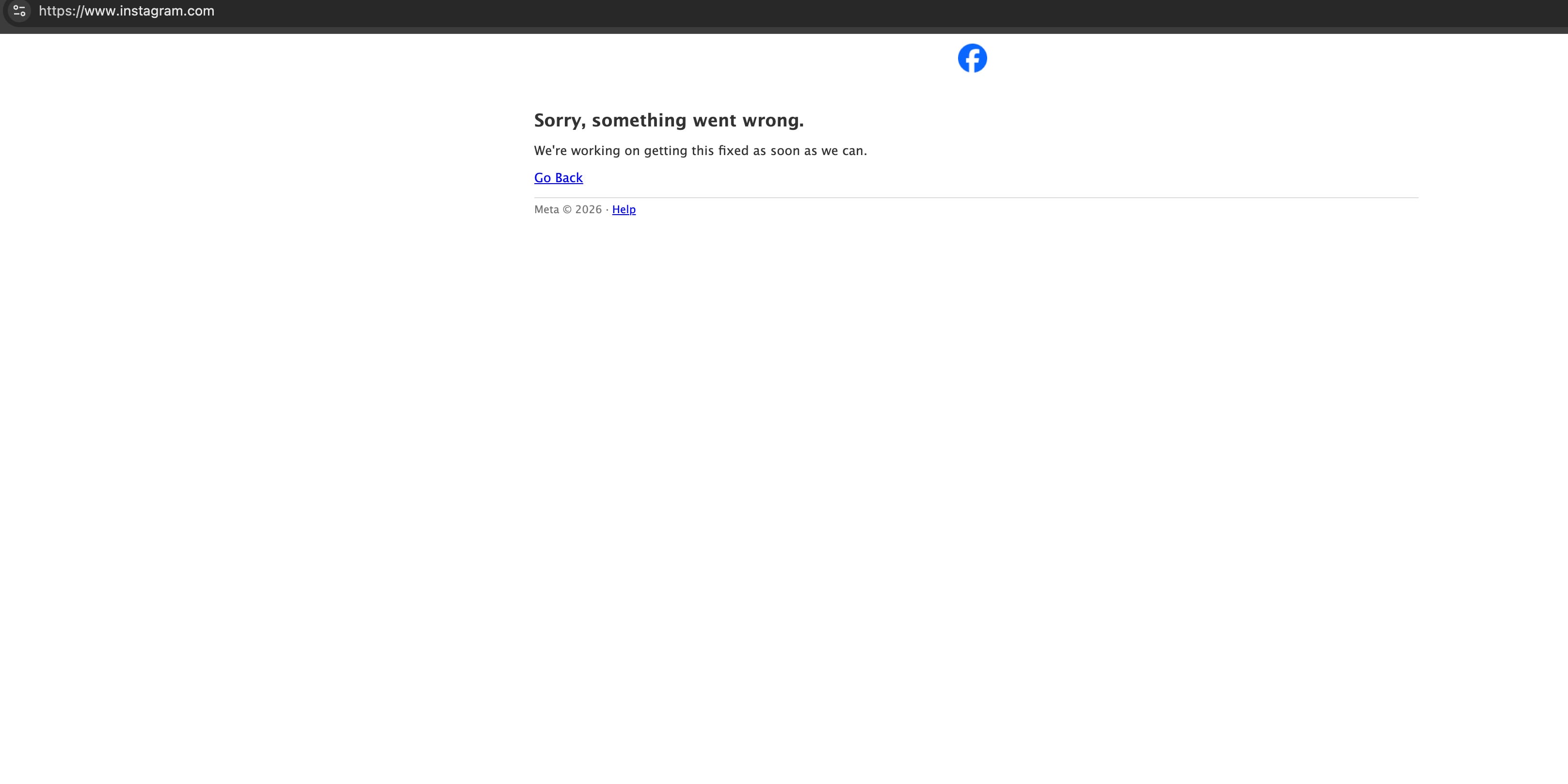
Task: Click the site information icon in address bar
Action: click(19, 11)
